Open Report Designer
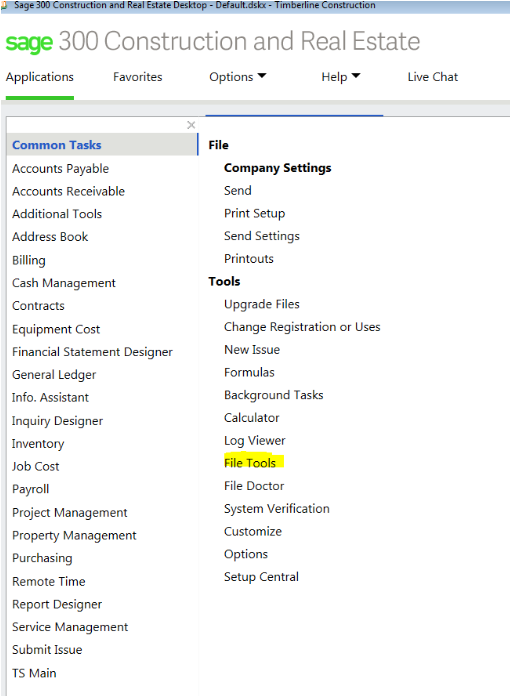 click(x=57, y=604)
